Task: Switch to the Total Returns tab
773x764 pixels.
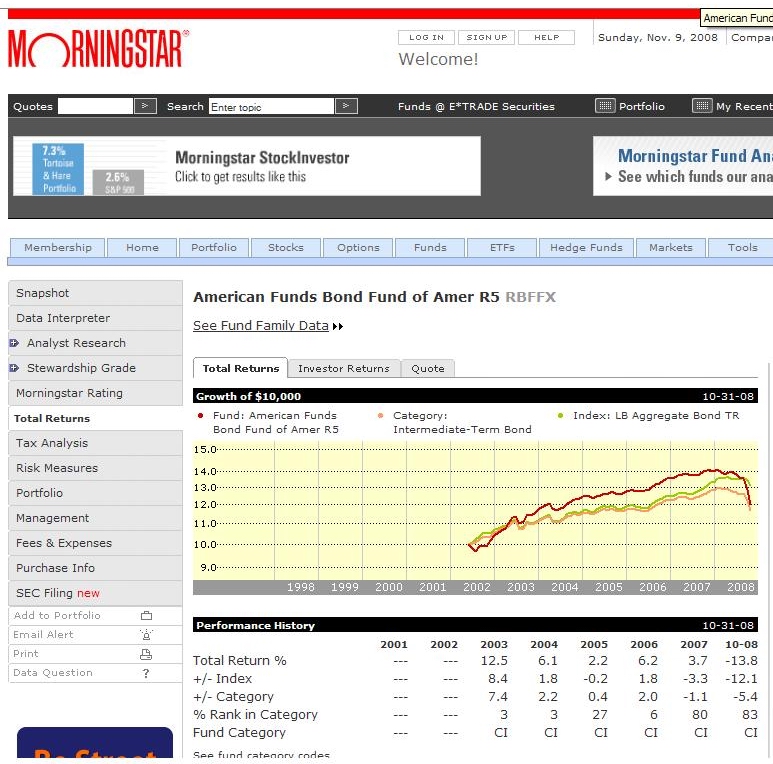Action: [x=241, y=368]
